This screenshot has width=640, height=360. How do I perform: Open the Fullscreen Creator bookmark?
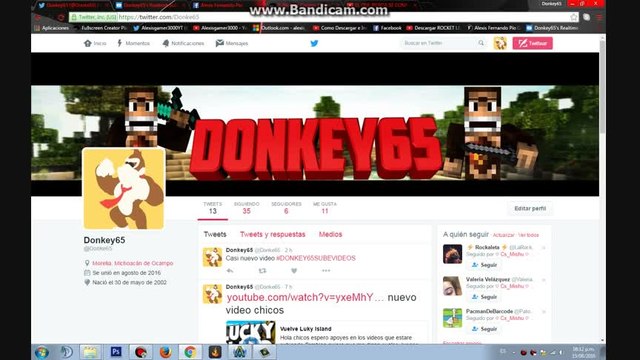coord(100,28)
